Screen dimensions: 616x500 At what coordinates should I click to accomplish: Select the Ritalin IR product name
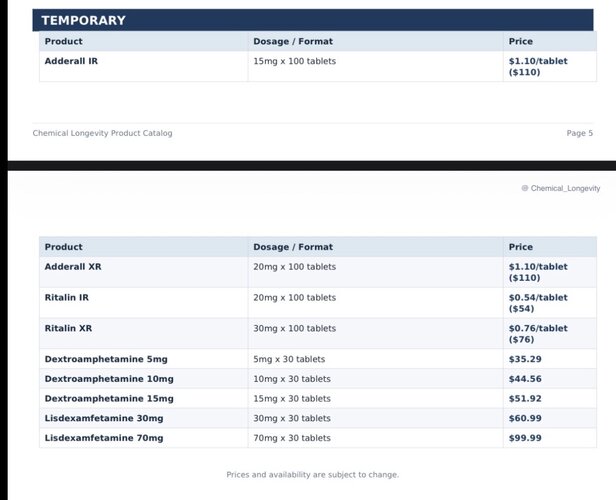[67, 298]
